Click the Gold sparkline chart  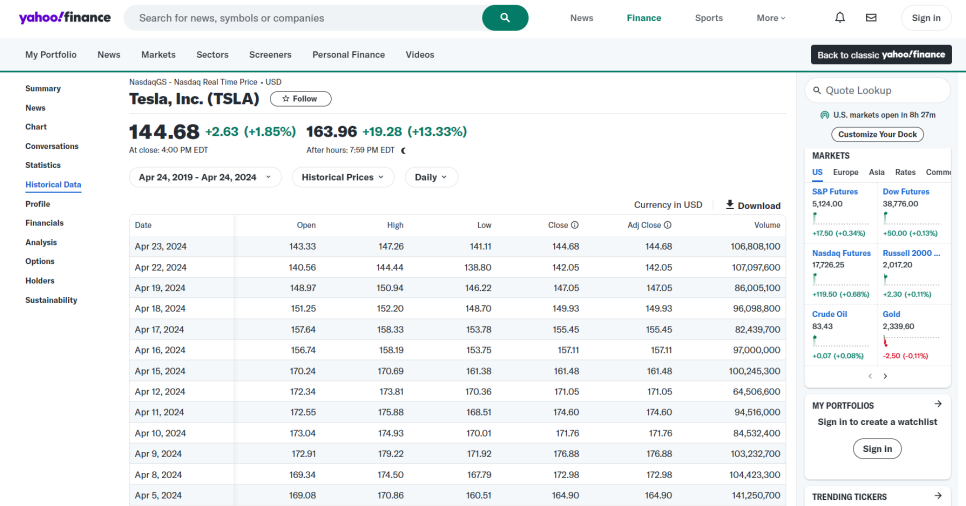tap(911, 341)
